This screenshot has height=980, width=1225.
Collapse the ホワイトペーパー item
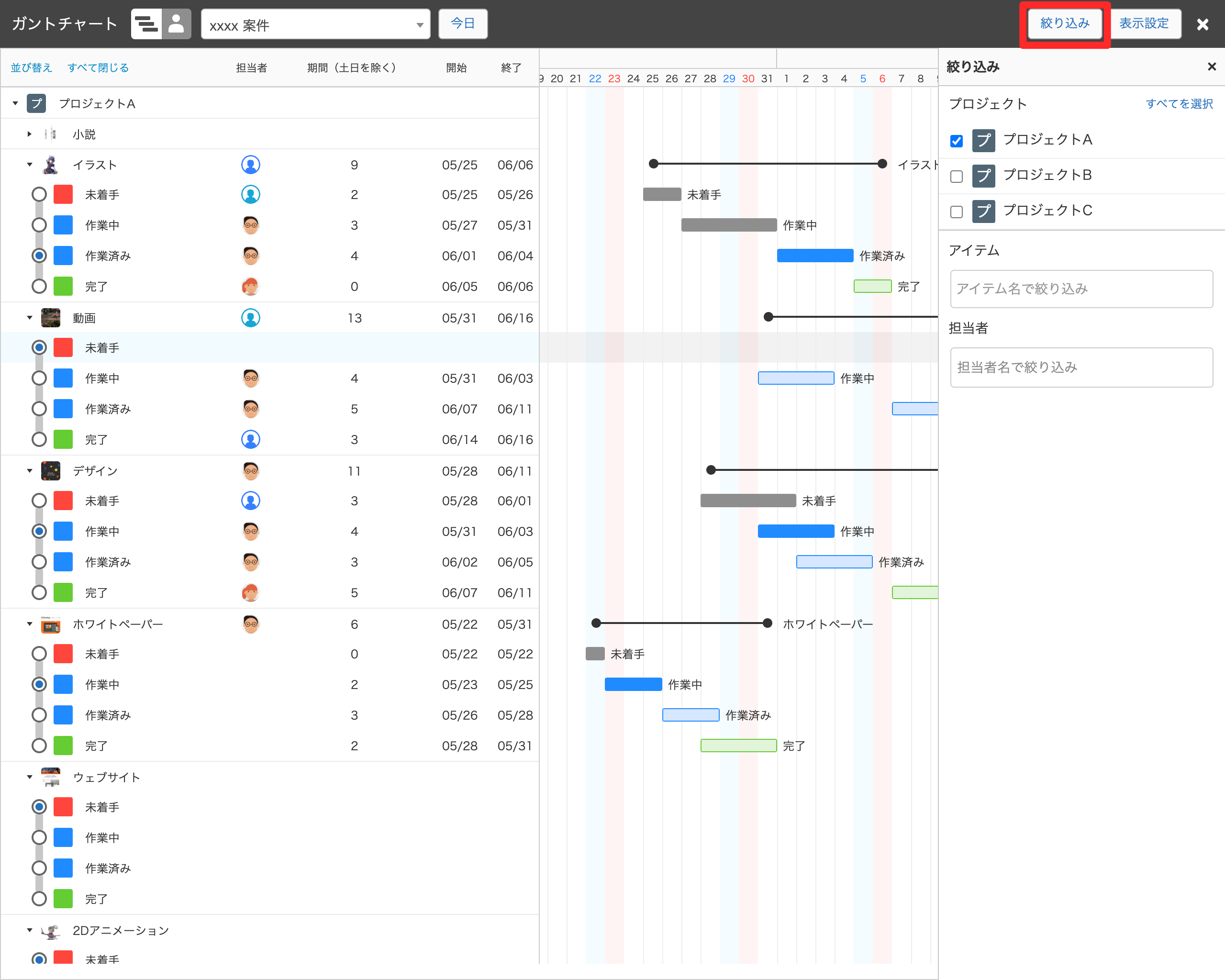click(x=29, y=624)
